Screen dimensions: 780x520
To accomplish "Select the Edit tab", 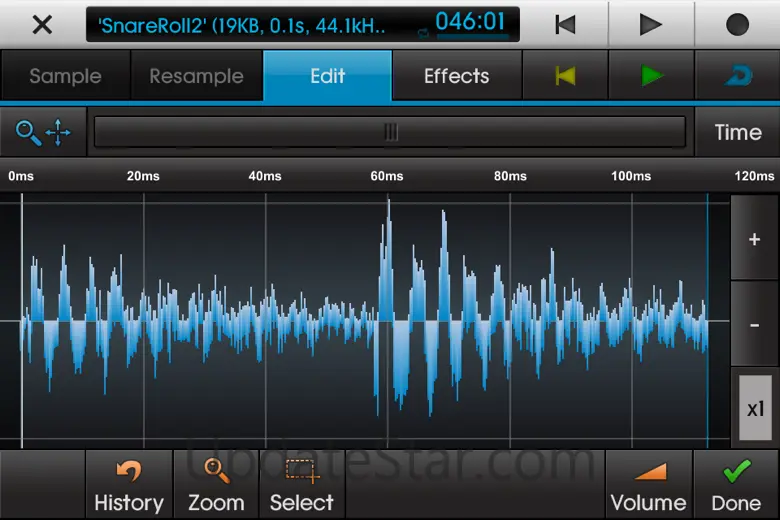I will pos(327,76).
